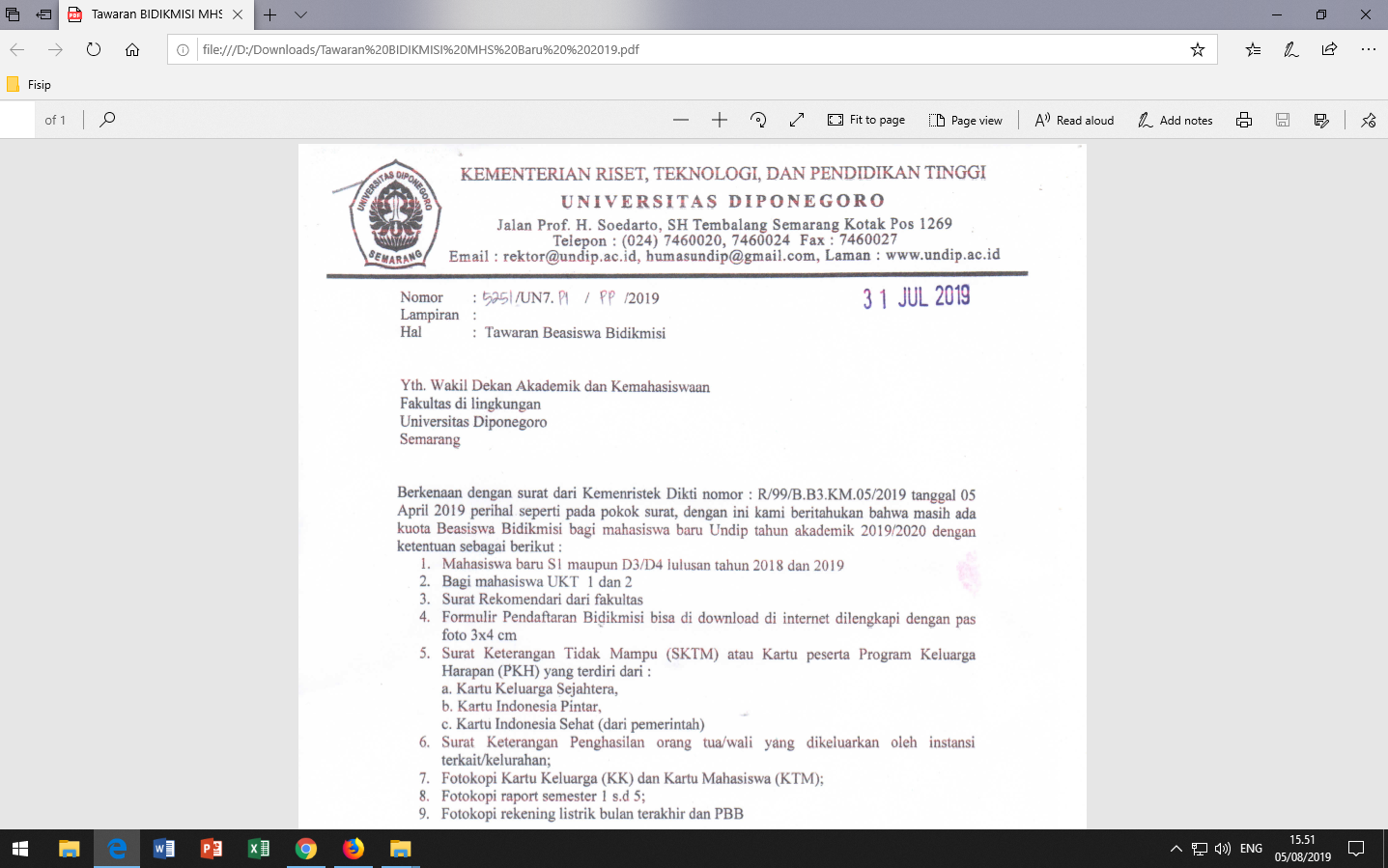Open the tab actions chevron next to tabs
The width and height of the screenshot is (1388, 868).
click(x=302, y=15)
